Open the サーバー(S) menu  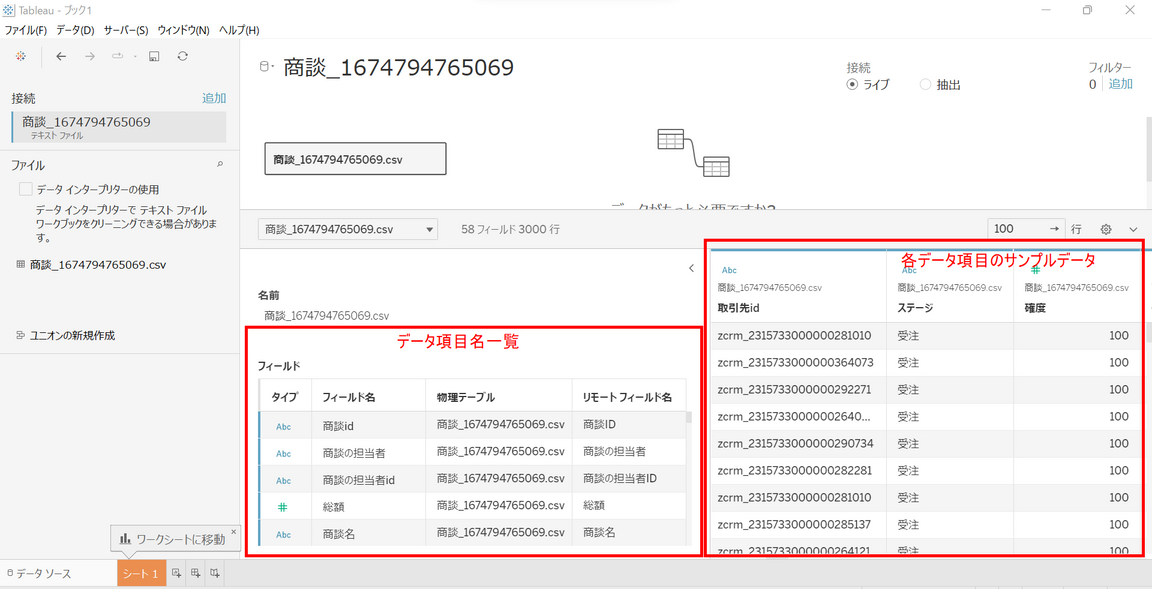point(126,30)
